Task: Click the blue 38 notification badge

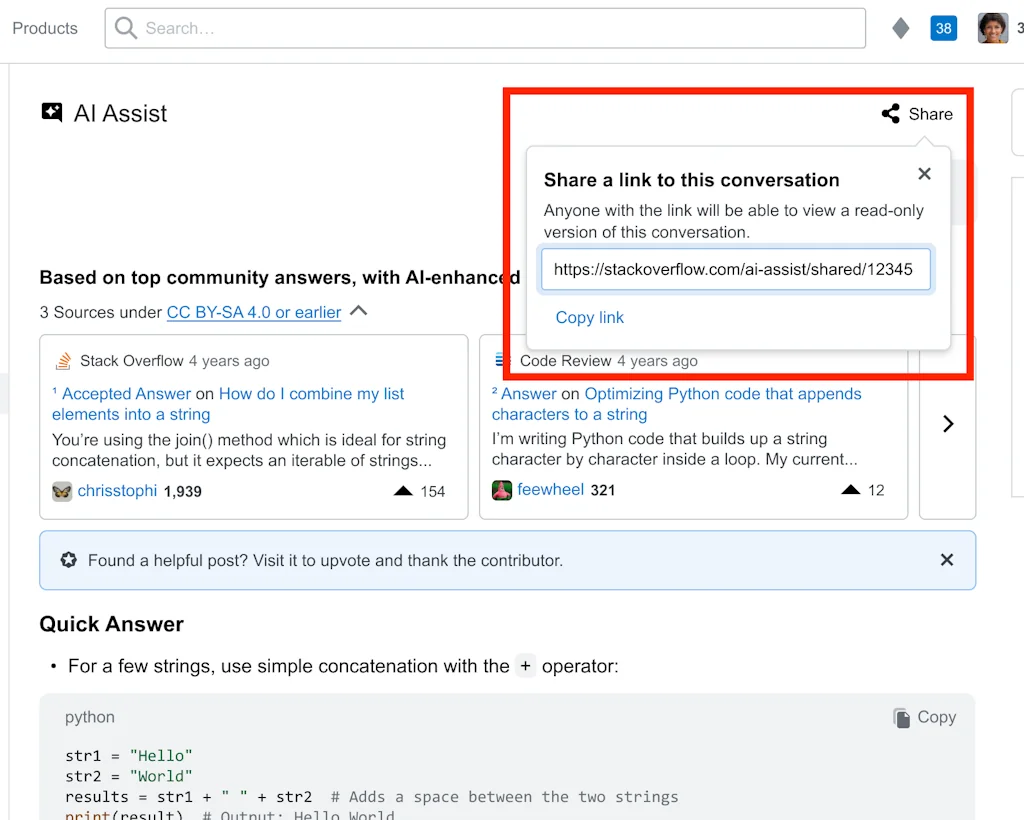Action: pyautogui.click(x=943, y=28)
